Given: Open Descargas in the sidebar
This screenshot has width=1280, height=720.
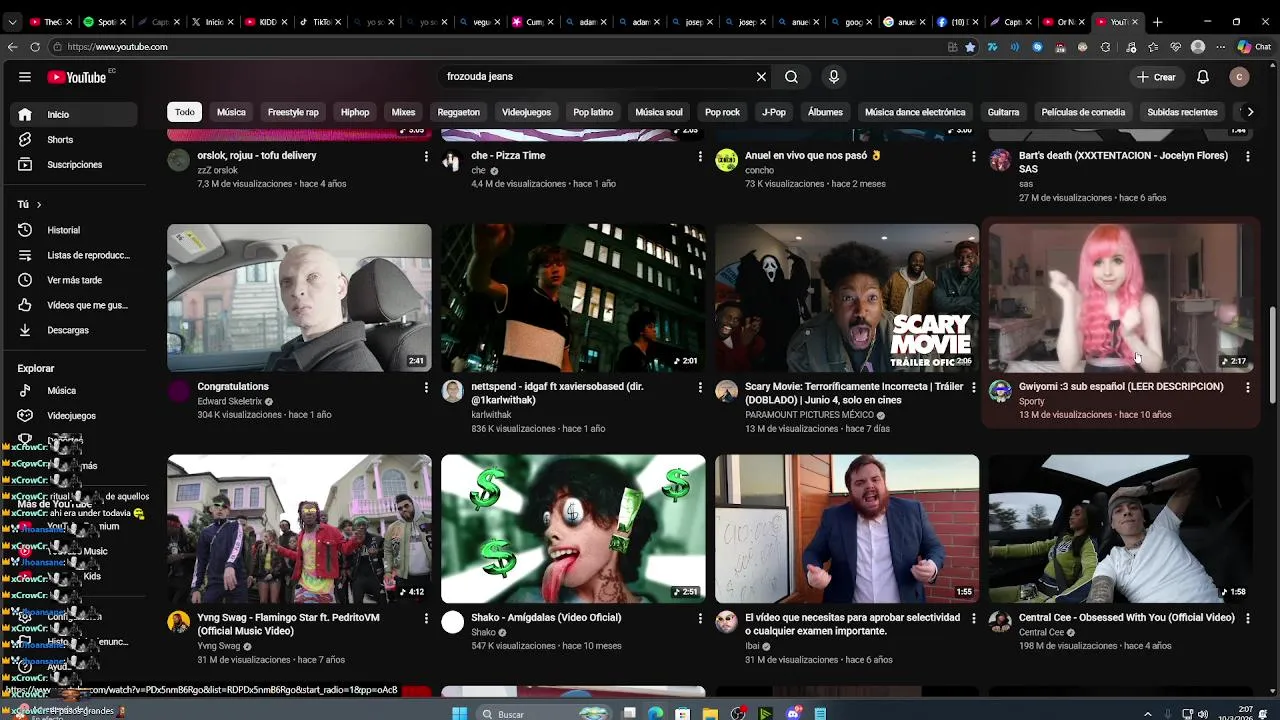Looking at the screenshot, I should point(72,330).
